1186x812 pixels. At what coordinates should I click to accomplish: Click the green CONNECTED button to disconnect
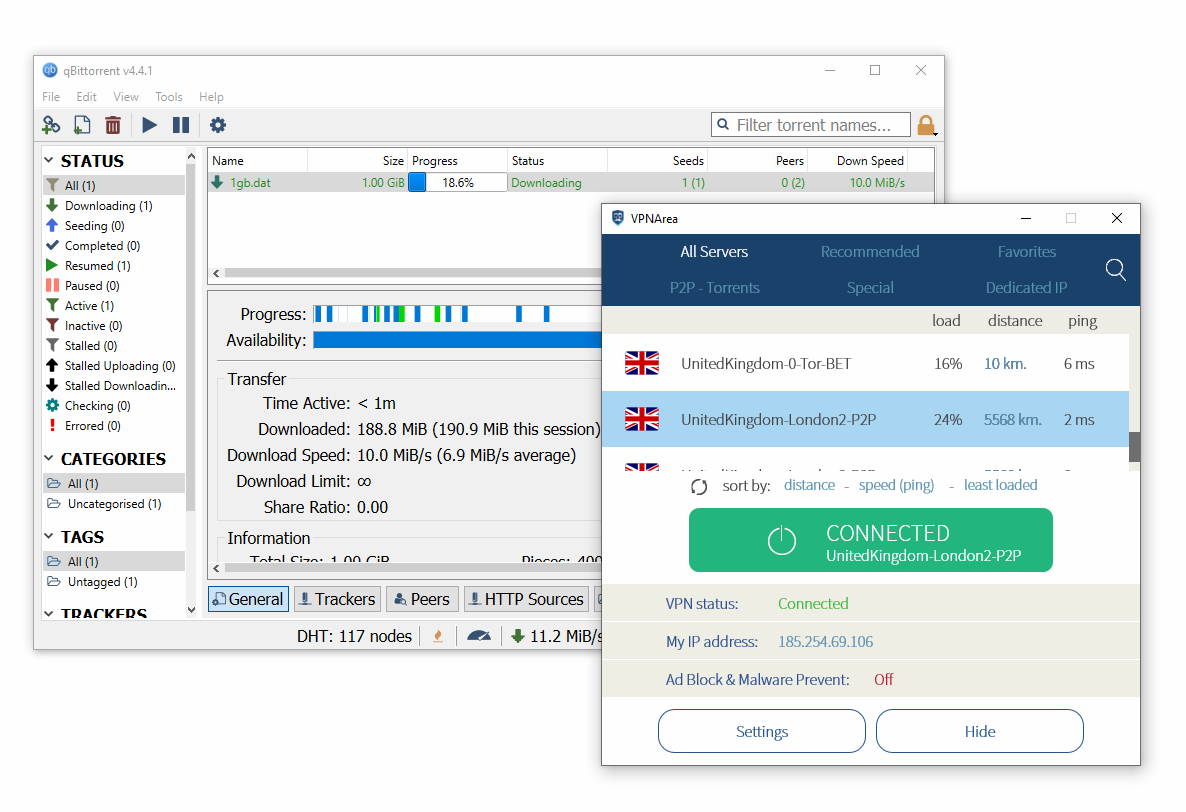(871, 540)
